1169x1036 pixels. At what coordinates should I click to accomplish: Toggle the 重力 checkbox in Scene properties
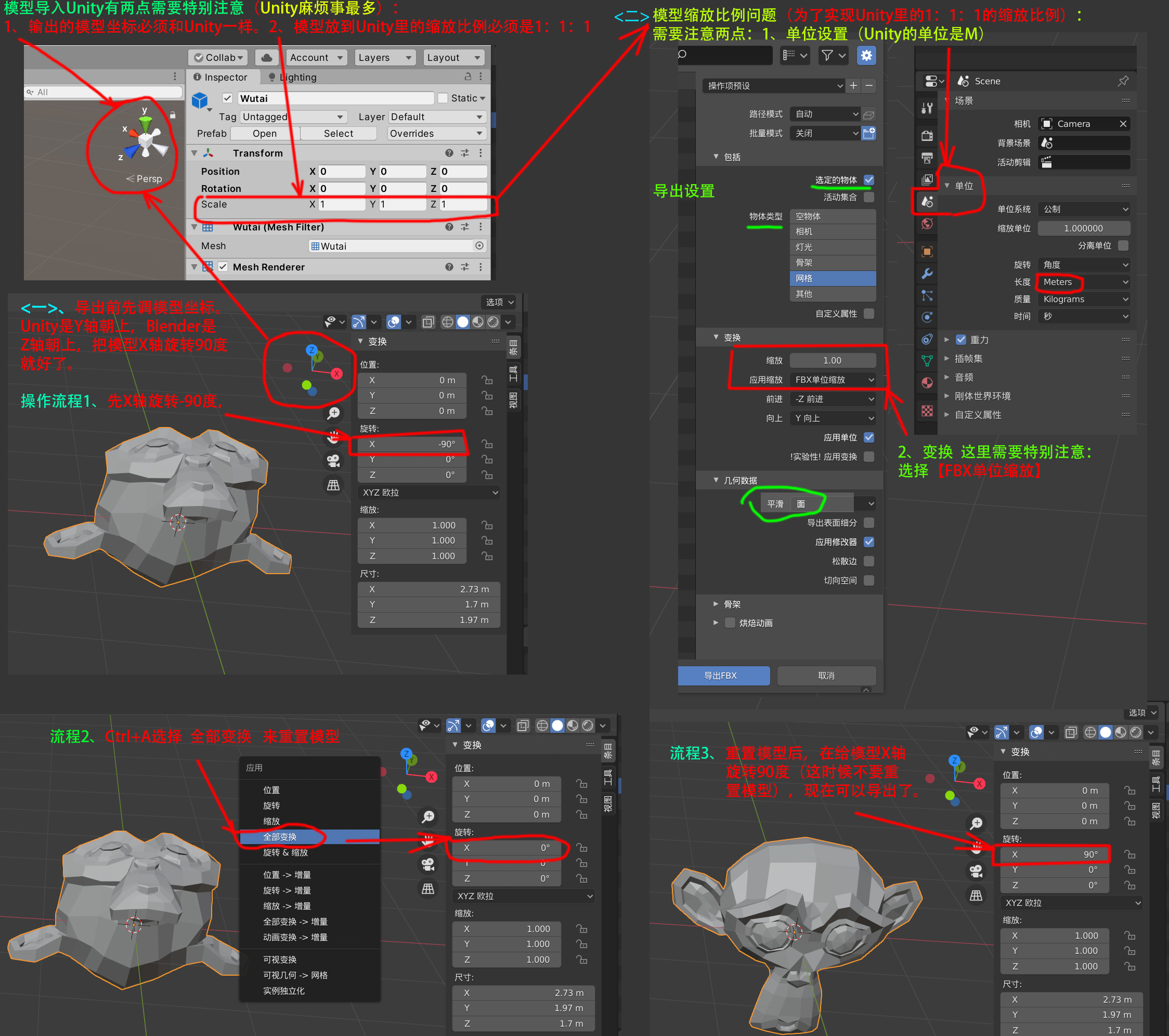click(x=961, y=340)
